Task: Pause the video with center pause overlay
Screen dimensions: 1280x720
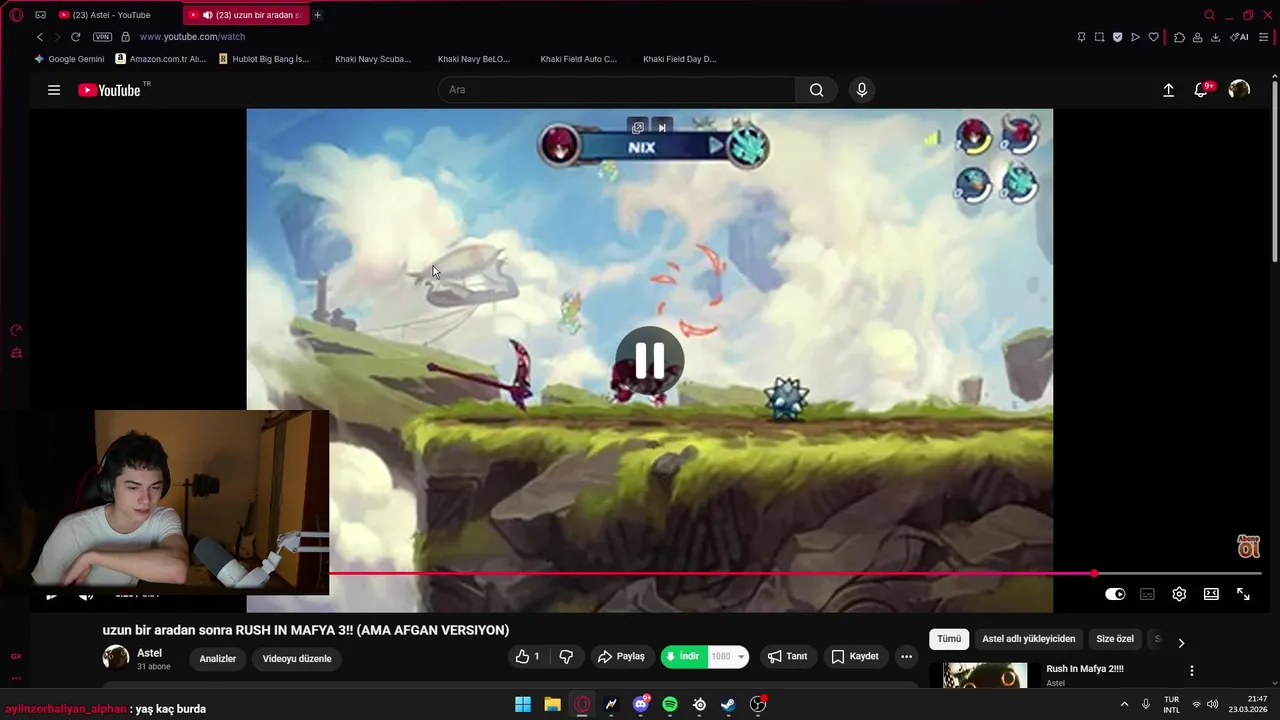Action: (650, 360)
